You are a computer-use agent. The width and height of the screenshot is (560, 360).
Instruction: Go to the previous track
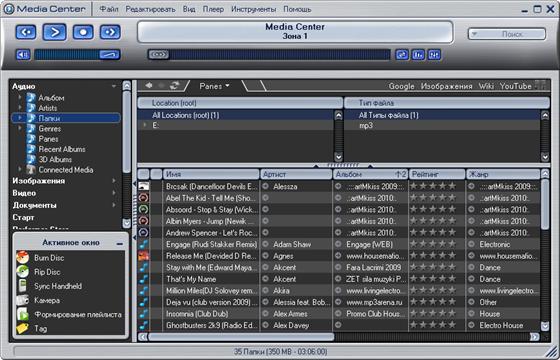tap(26, 32)
